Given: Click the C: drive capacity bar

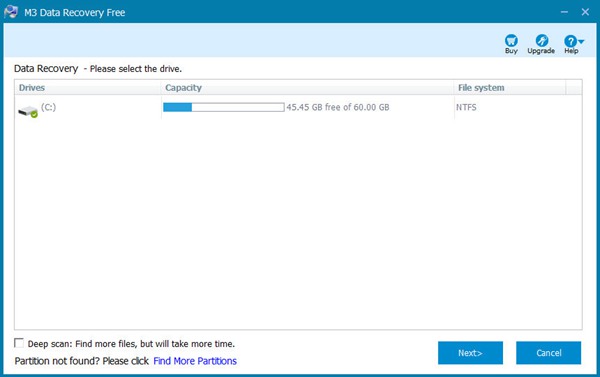Looking at the screenshot, I should pos(223,107).
